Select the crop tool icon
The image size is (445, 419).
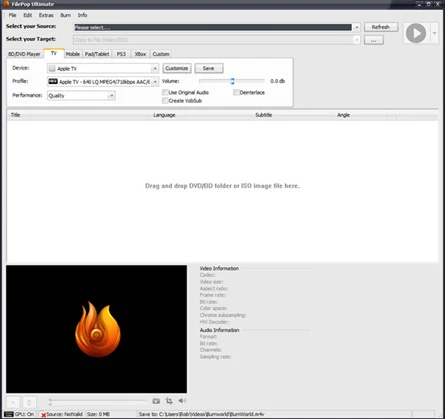pyautogui.click(x=169, y=401)
